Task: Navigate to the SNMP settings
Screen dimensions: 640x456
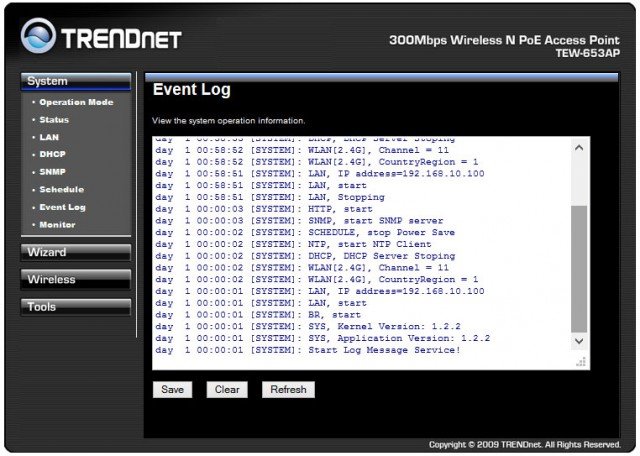Action: pyautogui.click(x=52, y=172)
